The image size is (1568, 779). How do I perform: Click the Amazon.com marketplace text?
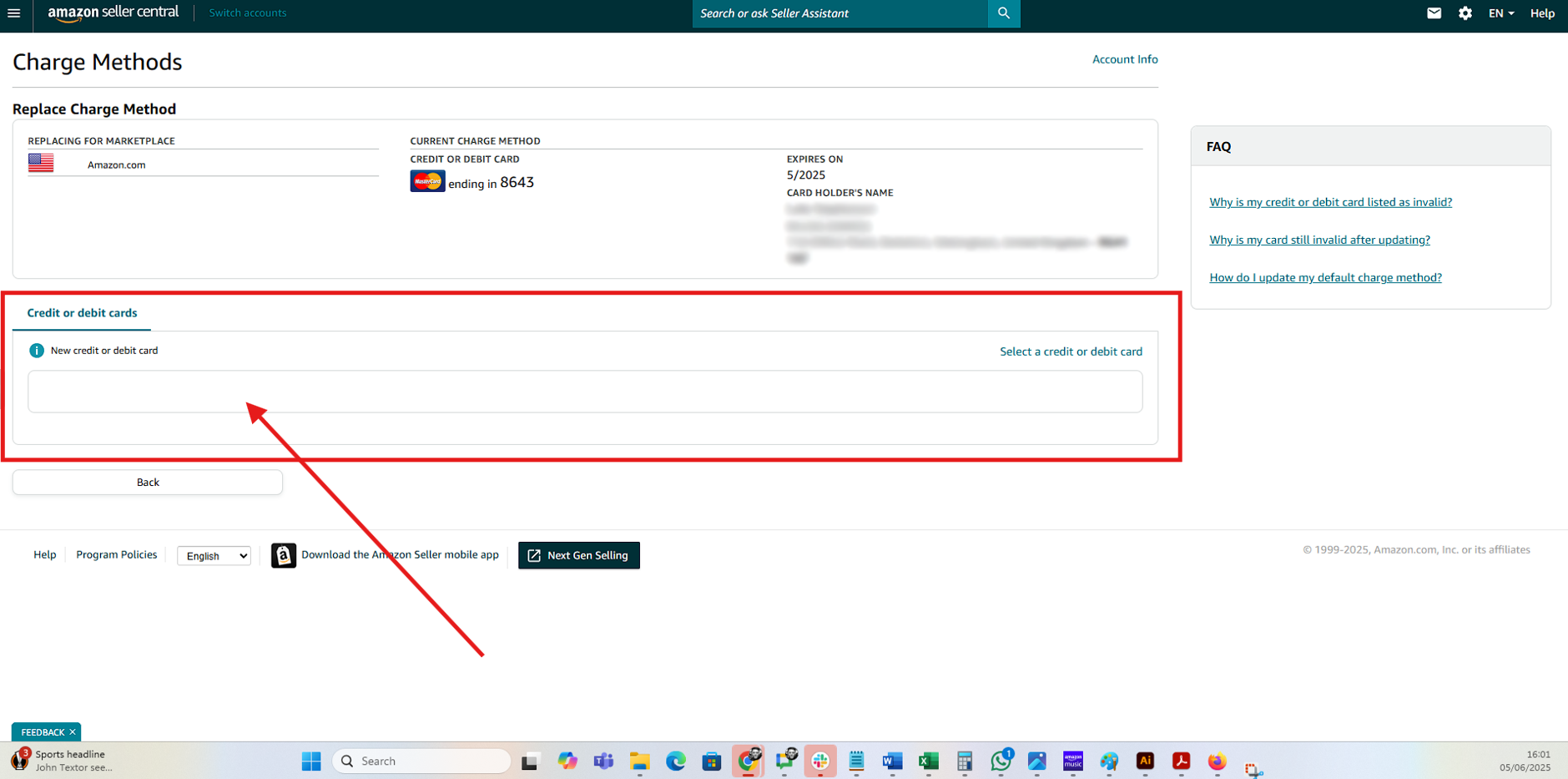click(116, 165)
